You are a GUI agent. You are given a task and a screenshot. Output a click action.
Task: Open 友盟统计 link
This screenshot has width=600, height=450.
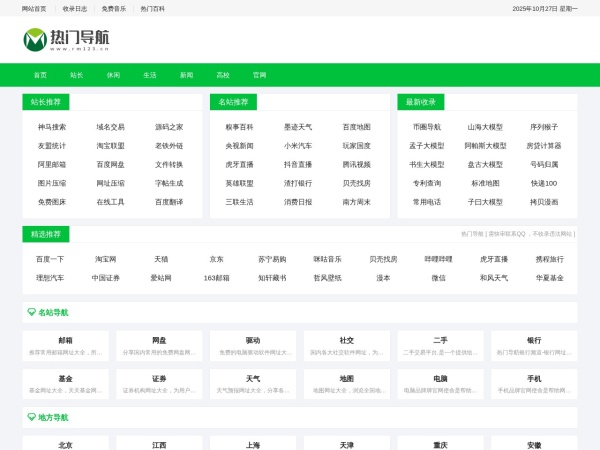click(x=52, y=145)
